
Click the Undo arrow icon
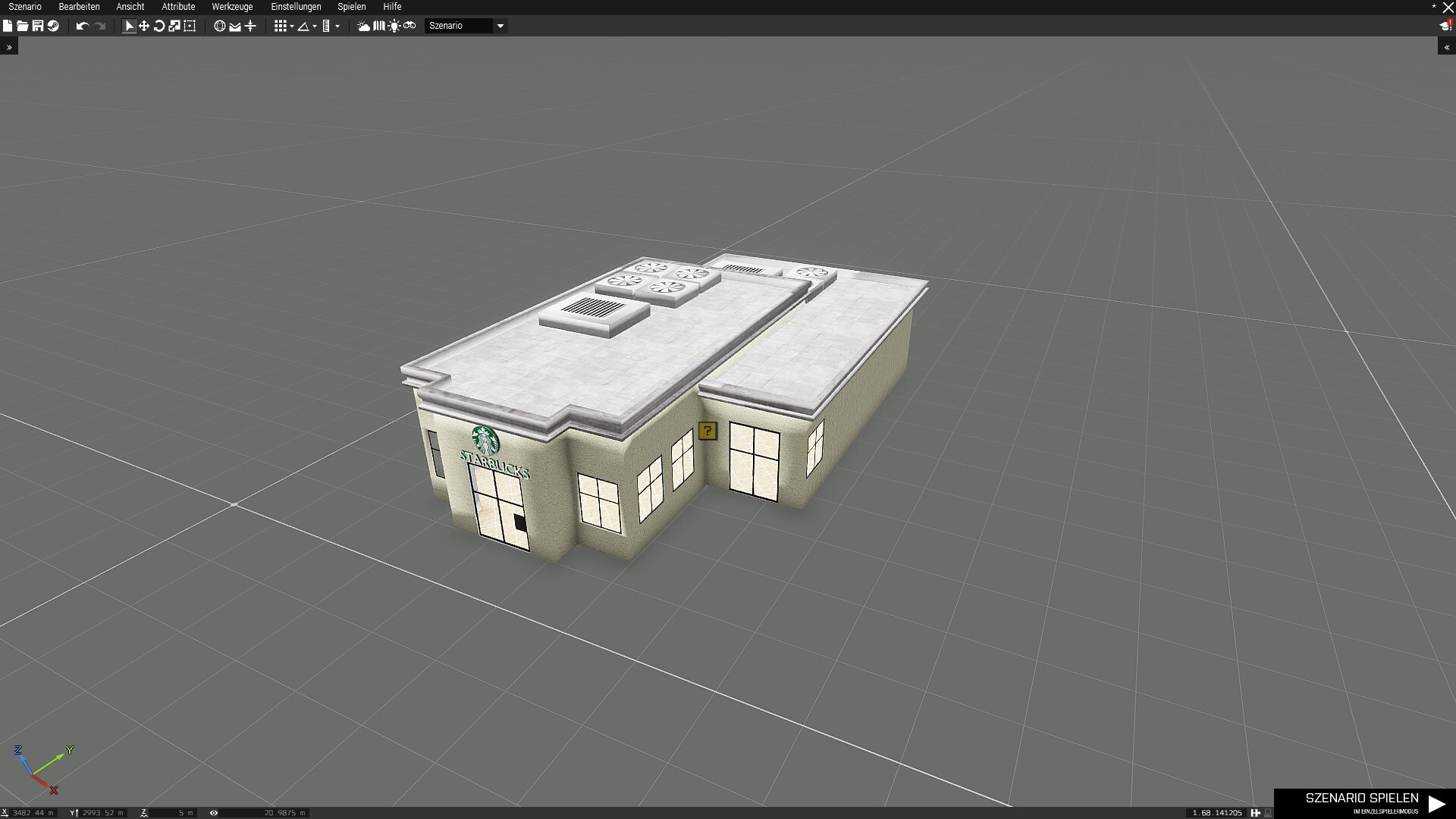82,26
